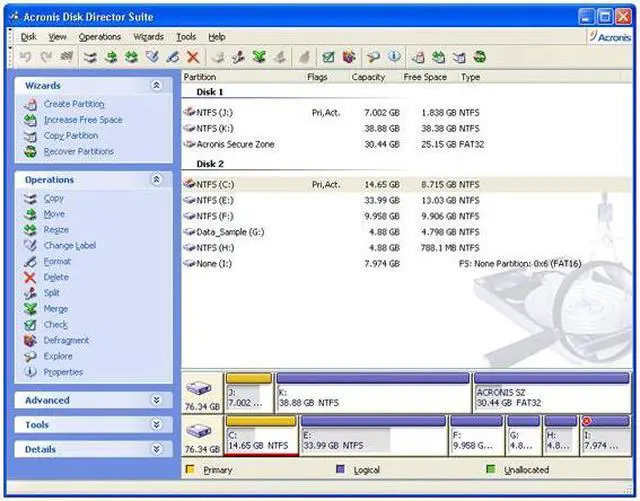Image resolution: width=640 pixels, height=501 pixels.
Task: Click the Resize toolbar icon
Action: pyautogui.click(x=131, y=57)
